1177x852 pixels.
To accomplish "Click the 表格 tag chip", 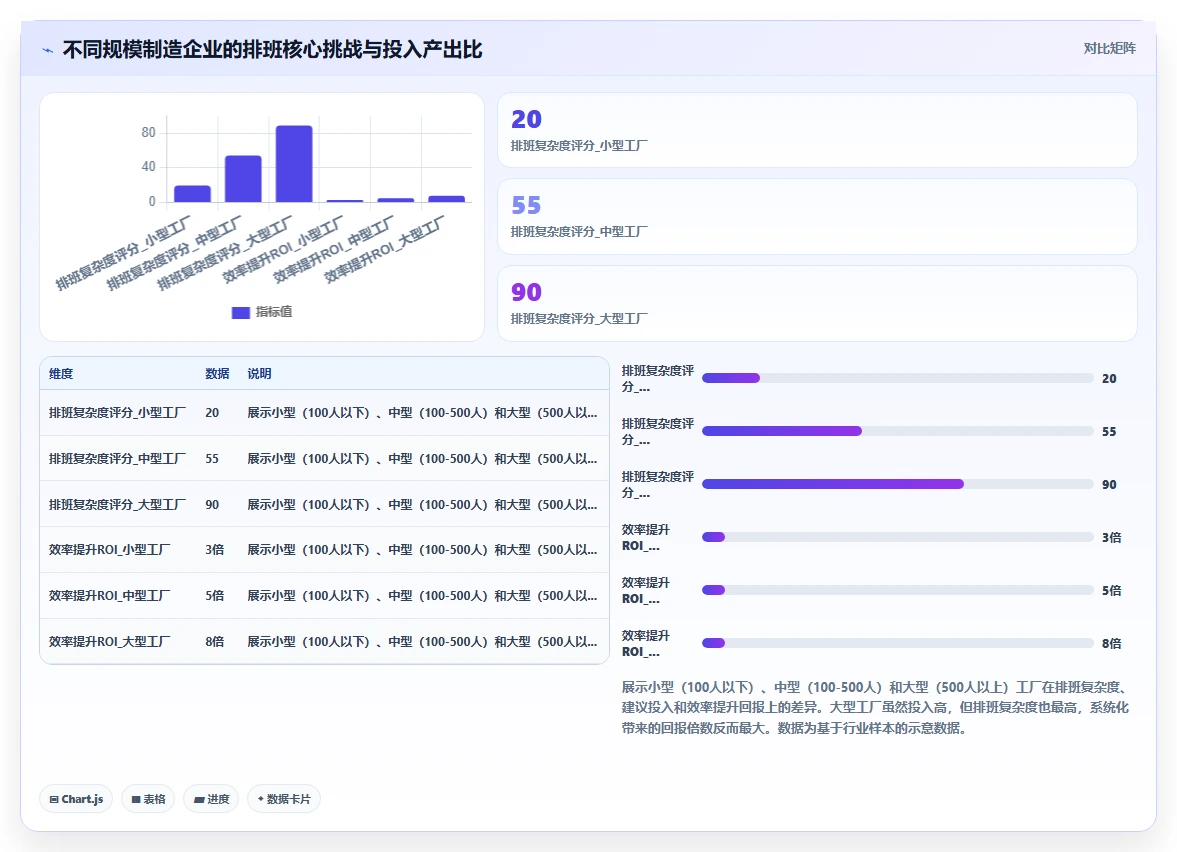I will click(x=148, y=799).
